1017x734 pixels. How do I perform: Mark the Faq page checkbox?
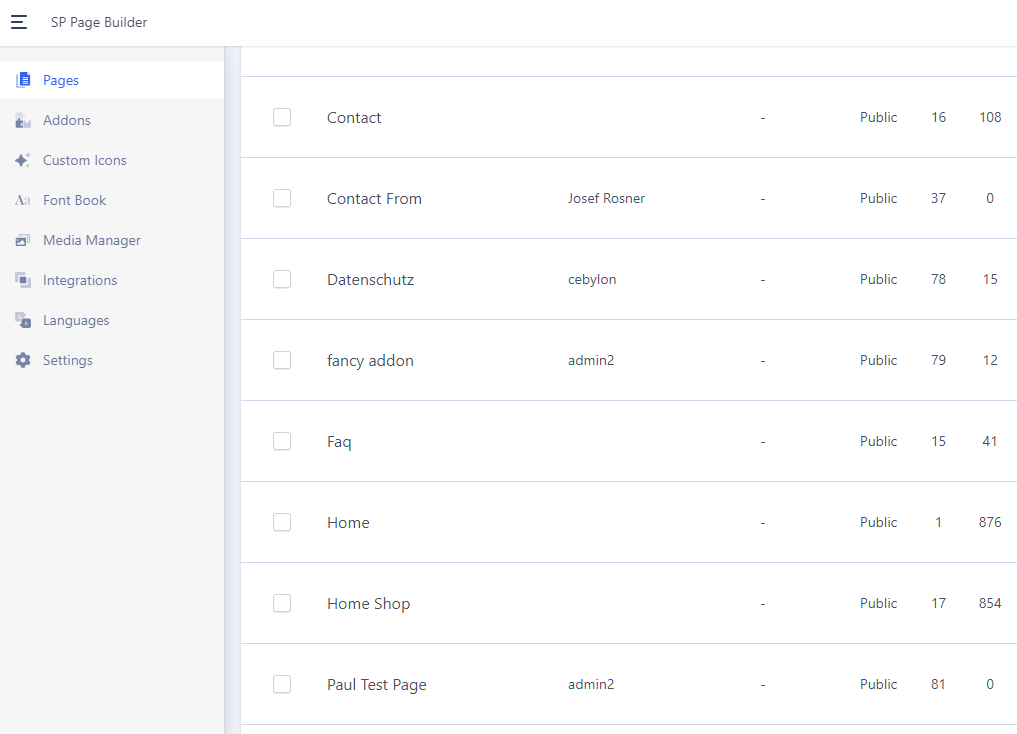(282, 441)
